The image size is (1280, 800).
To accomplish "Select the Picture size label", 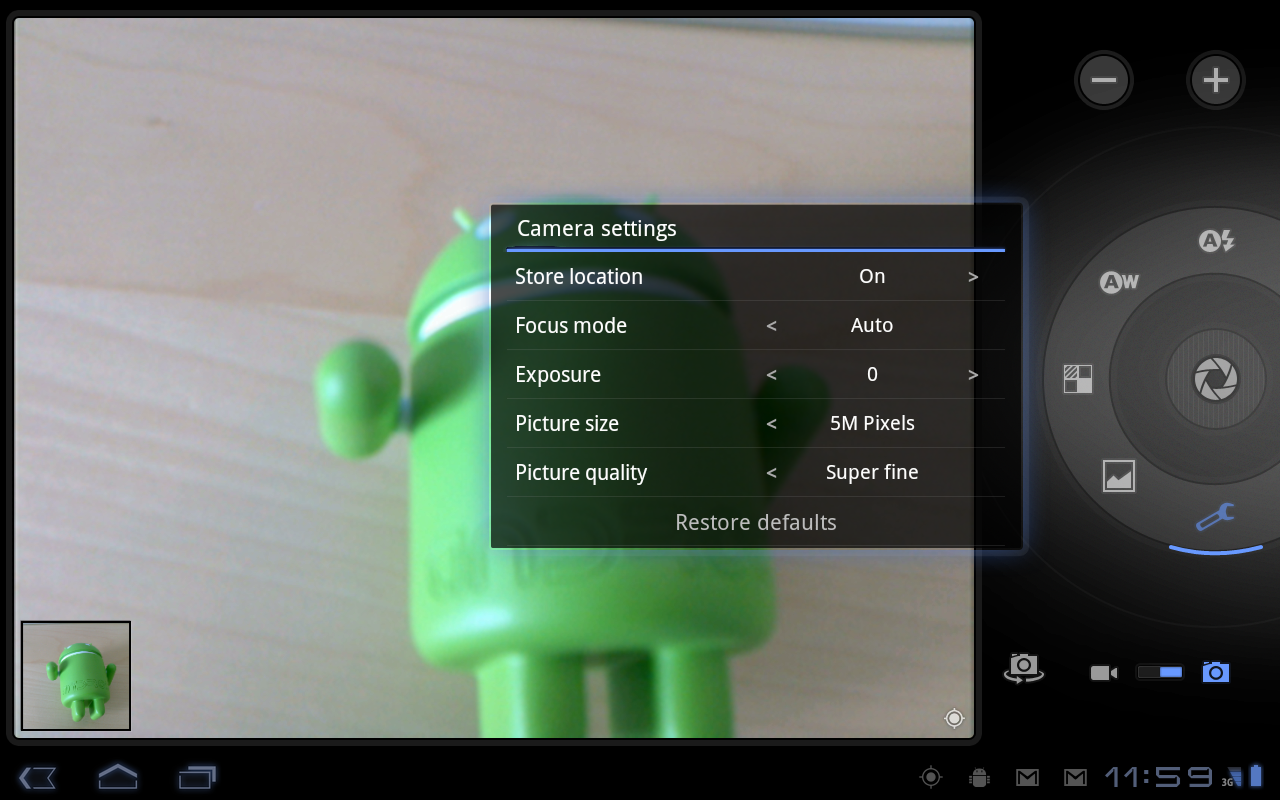I will click(567, 424).
